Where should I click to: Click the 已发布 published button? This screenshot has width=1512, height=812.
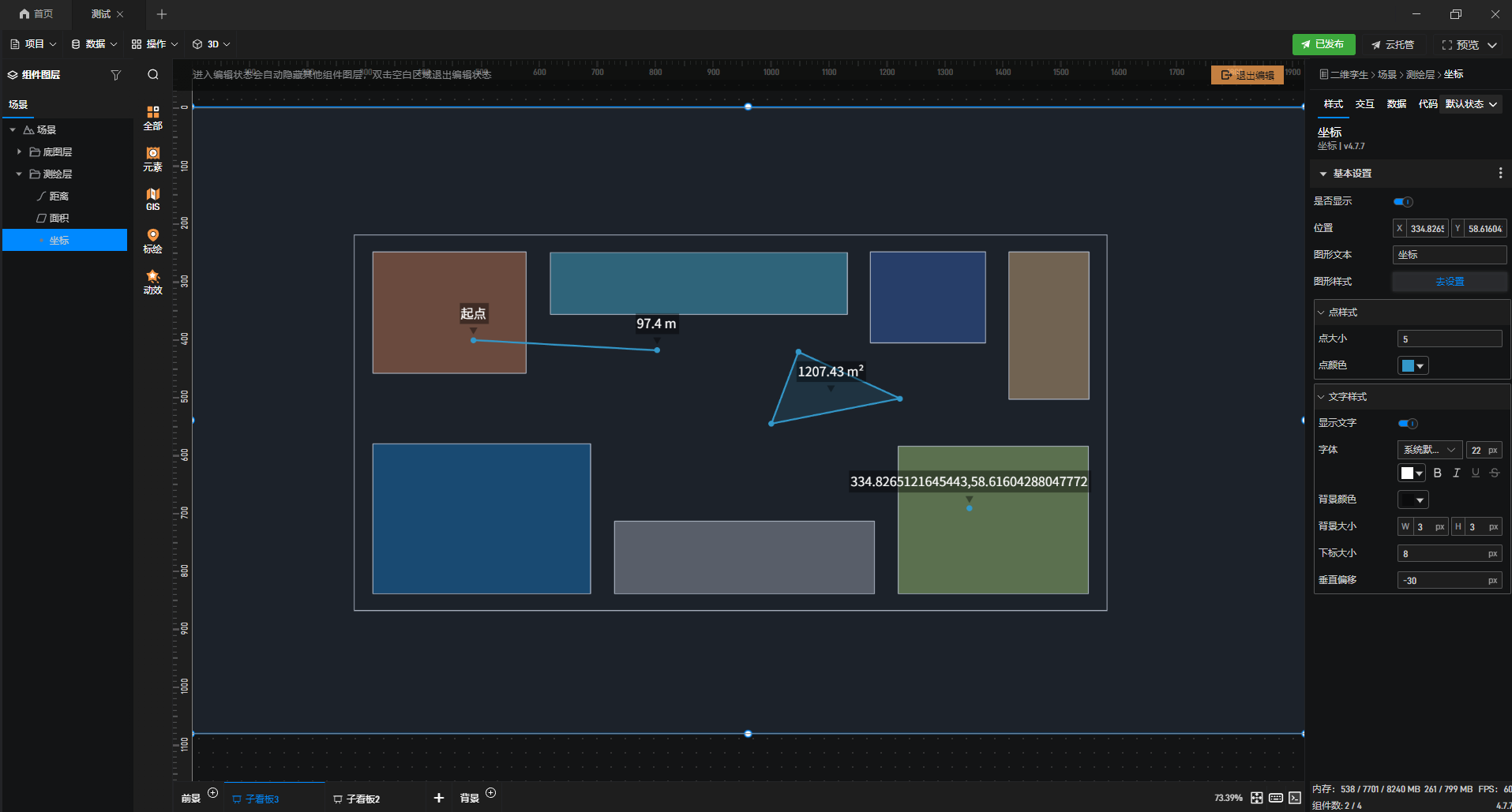point(1323,44)
